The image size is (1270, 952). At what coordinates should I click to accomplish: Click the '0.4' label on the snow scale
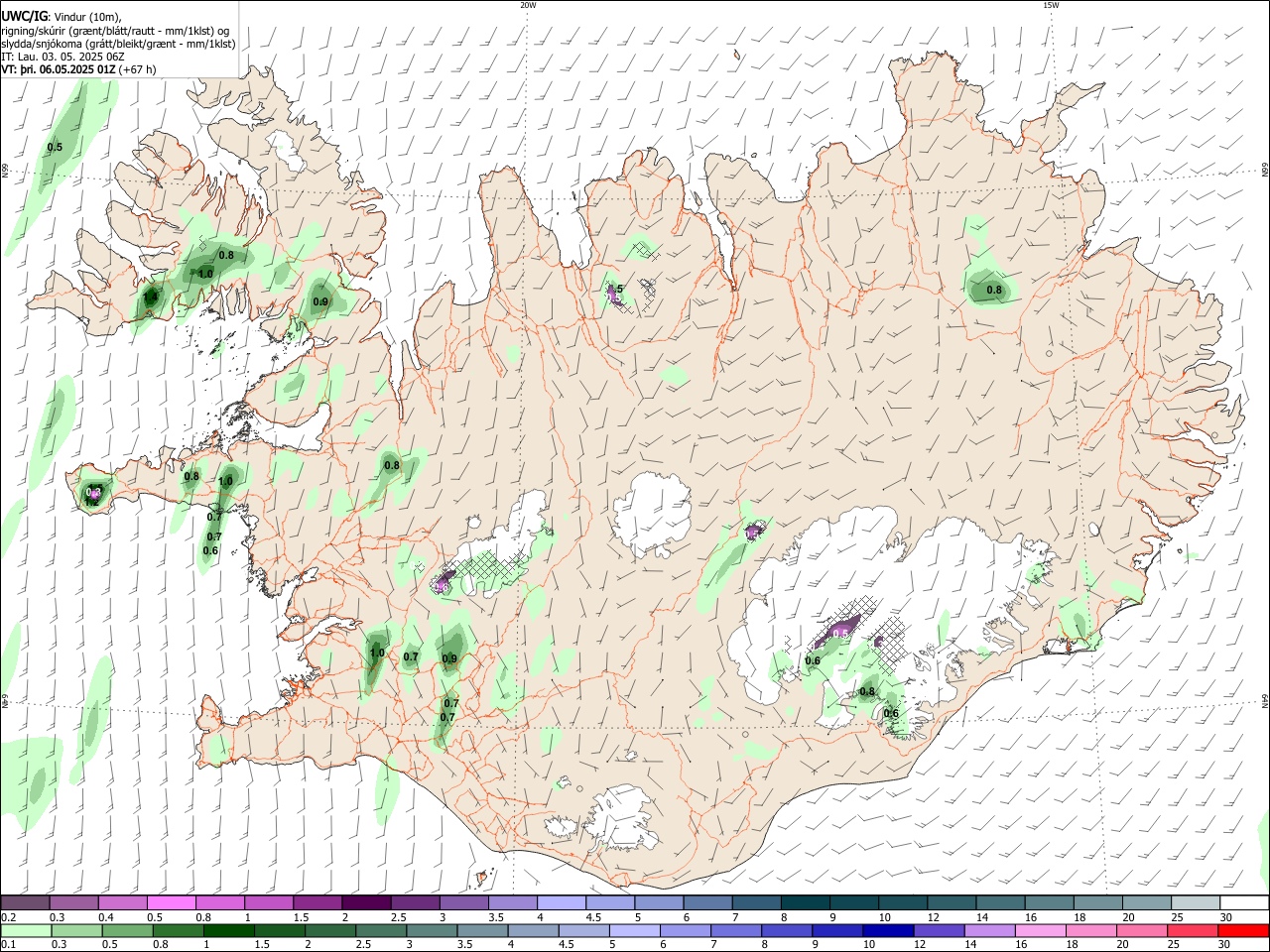(106, 917)
